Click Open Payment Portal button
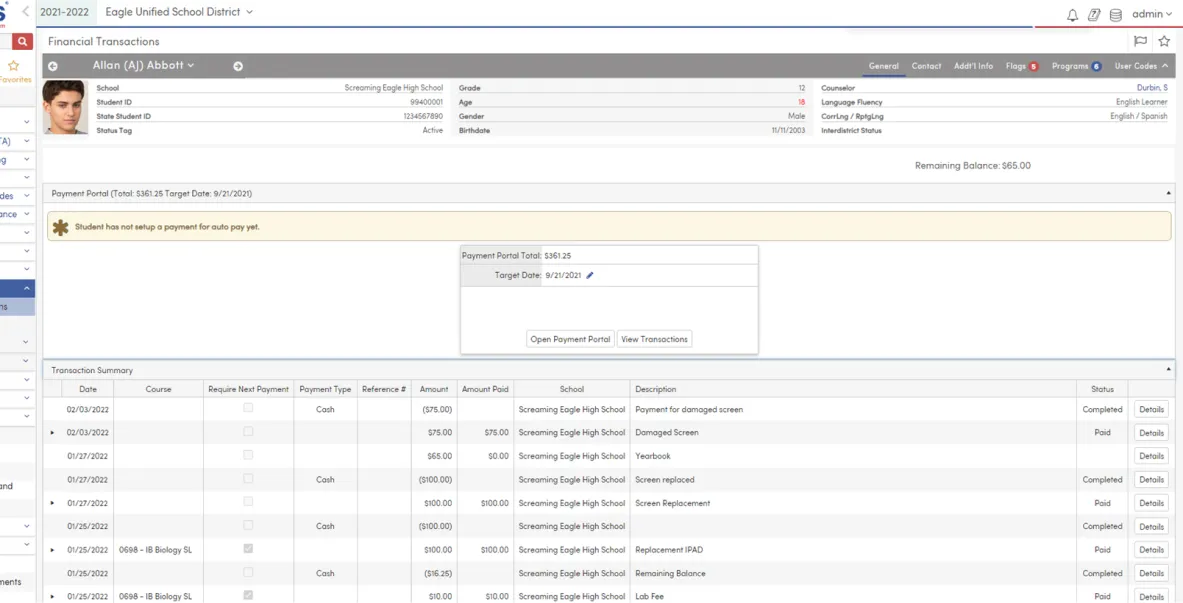 (570, 339)
